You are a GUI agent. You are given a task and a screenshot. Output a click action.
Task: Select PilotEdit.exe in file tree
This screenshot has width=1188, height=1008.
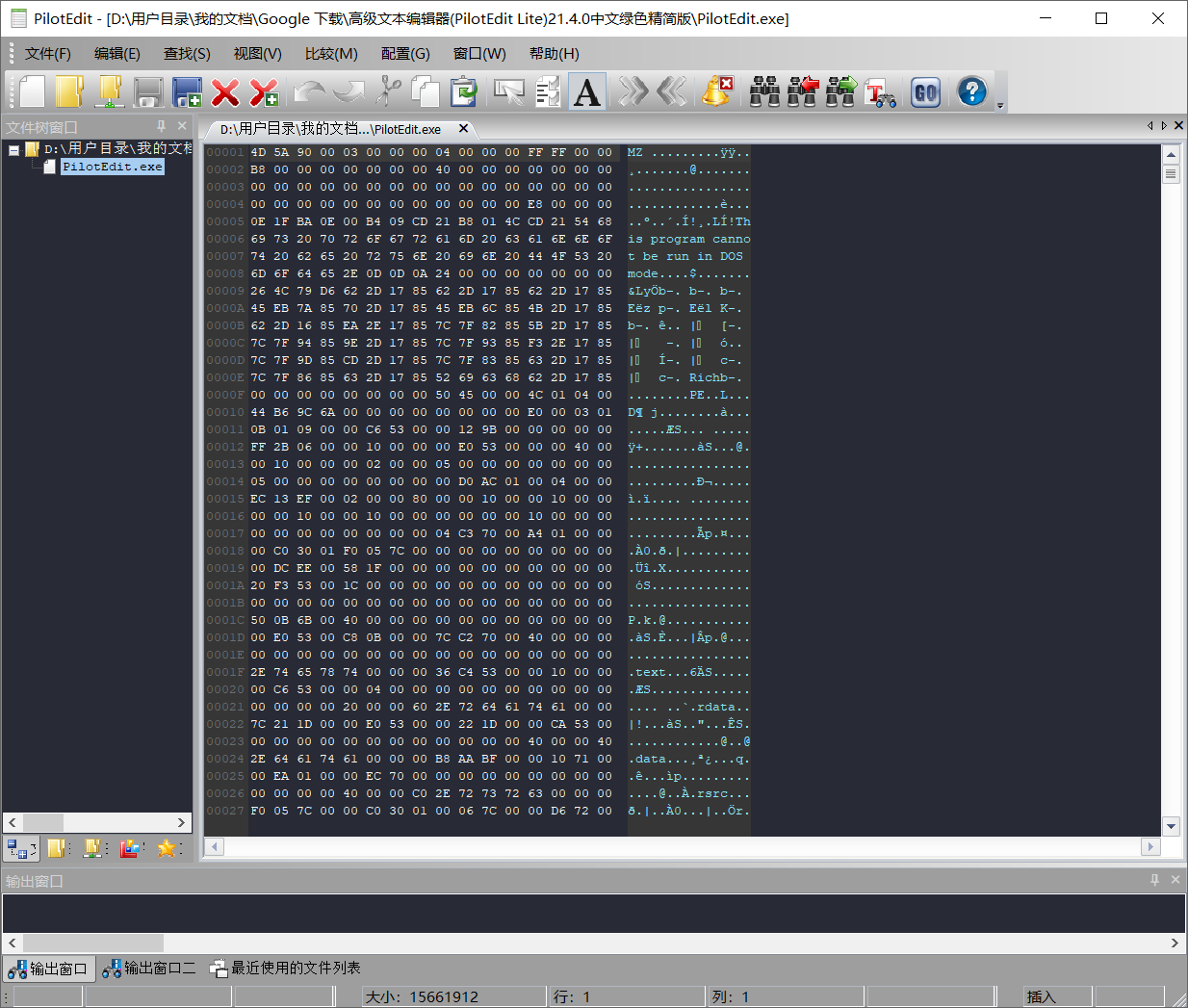pos(113,167)
